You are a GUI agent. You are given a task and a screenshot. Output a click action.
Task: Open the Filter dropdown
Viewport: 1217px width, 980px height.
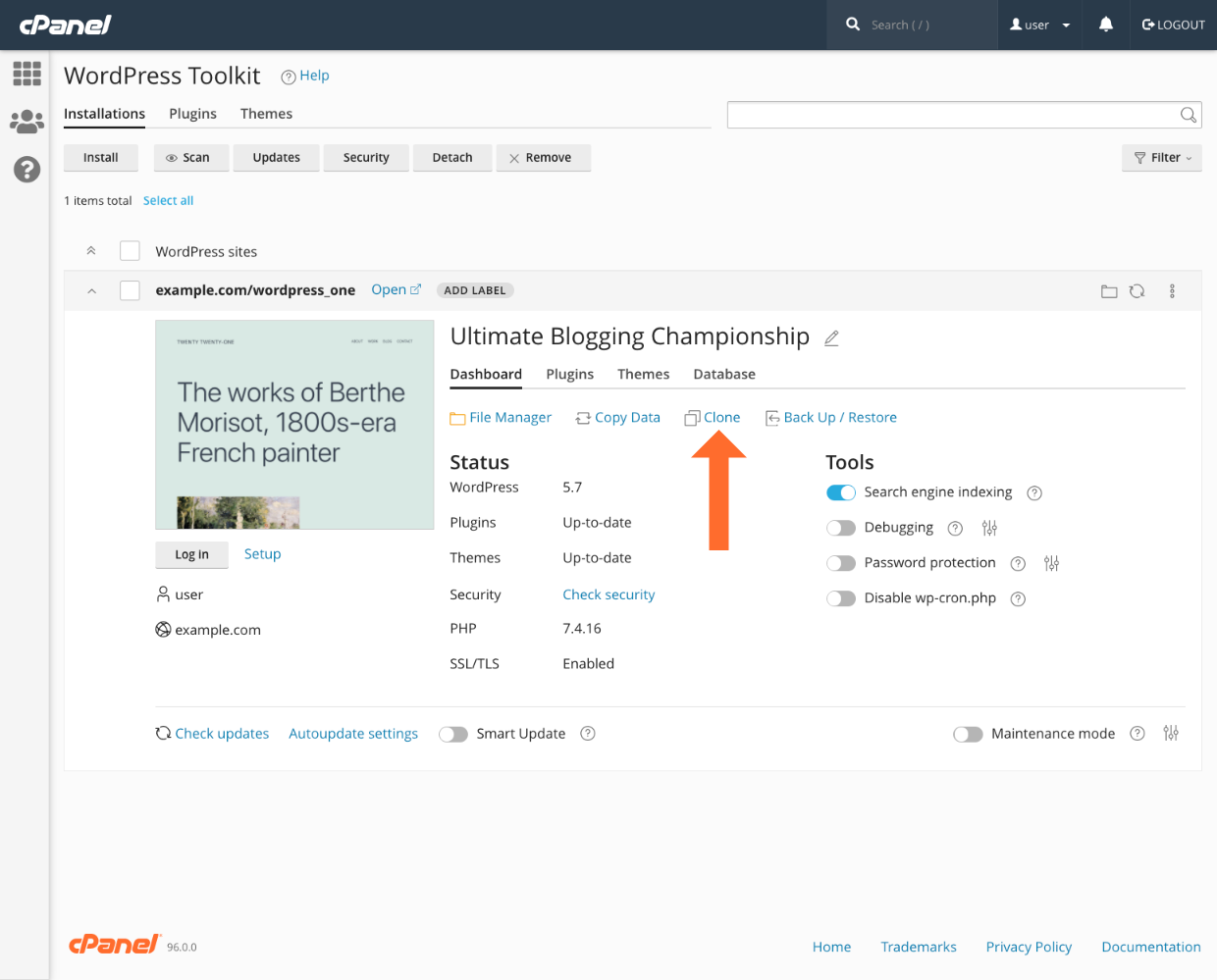pyautogui.click(x=1162, y=158)
